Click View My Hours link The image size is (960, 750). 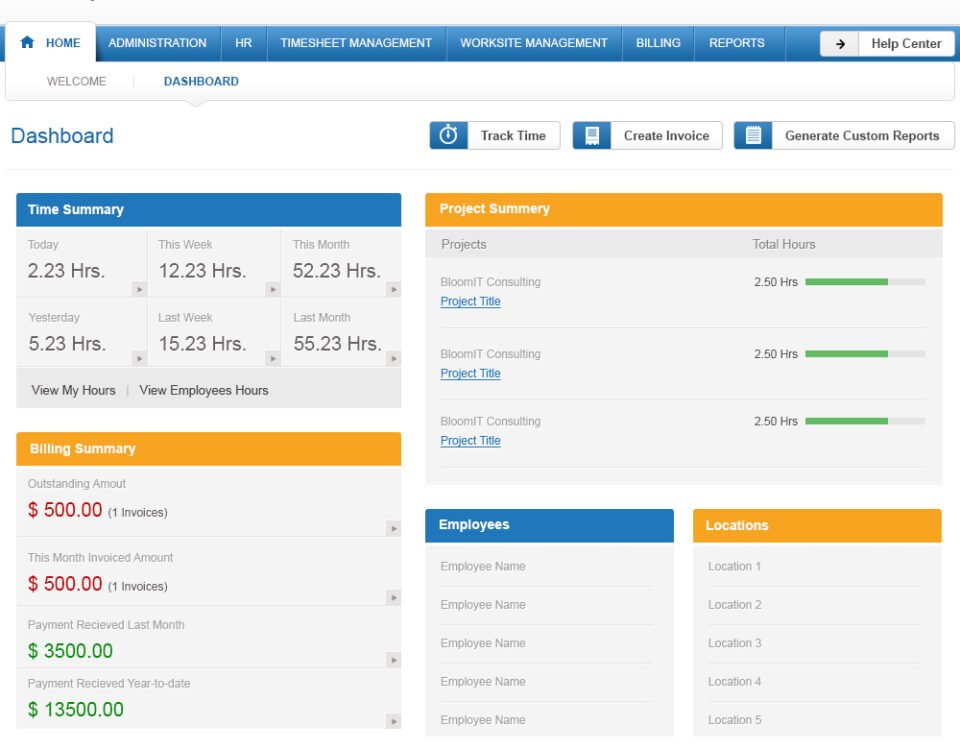pyautogui.click(x=73, y=390)
